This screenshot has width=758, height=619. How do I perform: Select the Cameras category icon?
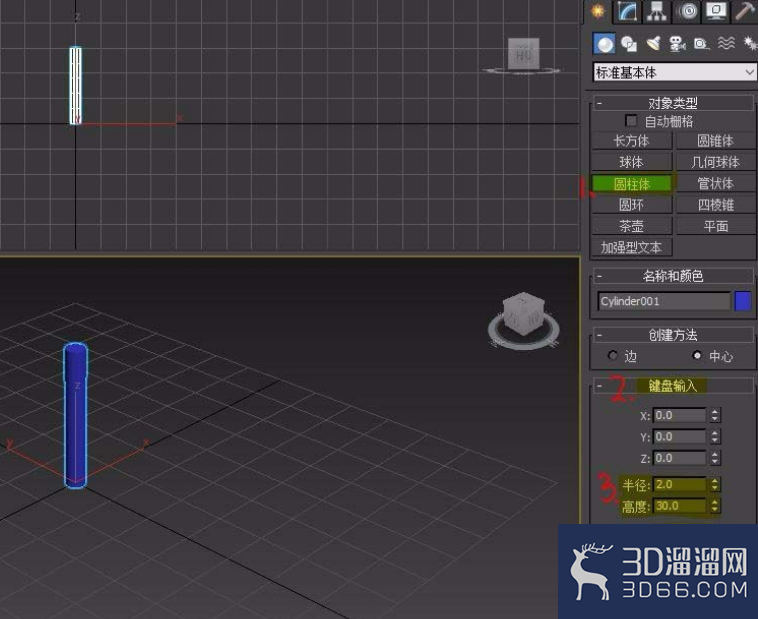point(677,44)
